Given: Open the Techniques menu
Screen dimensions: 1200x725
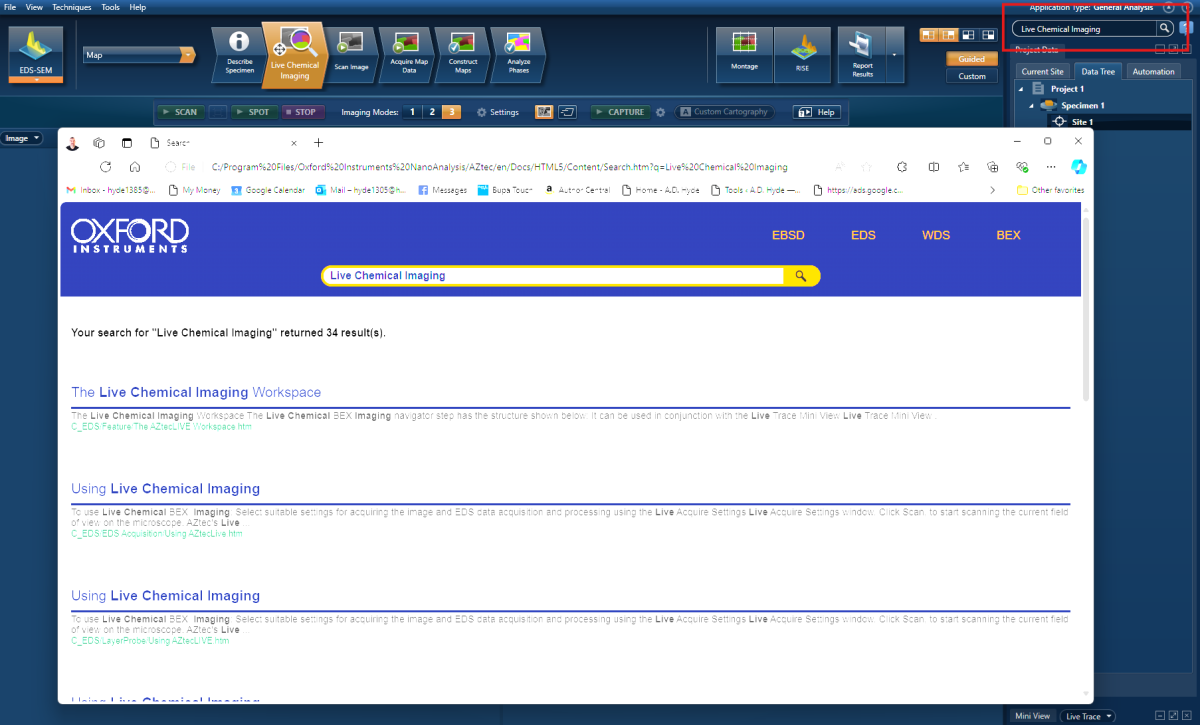Looking at the screenshot, I should [71, 7].
